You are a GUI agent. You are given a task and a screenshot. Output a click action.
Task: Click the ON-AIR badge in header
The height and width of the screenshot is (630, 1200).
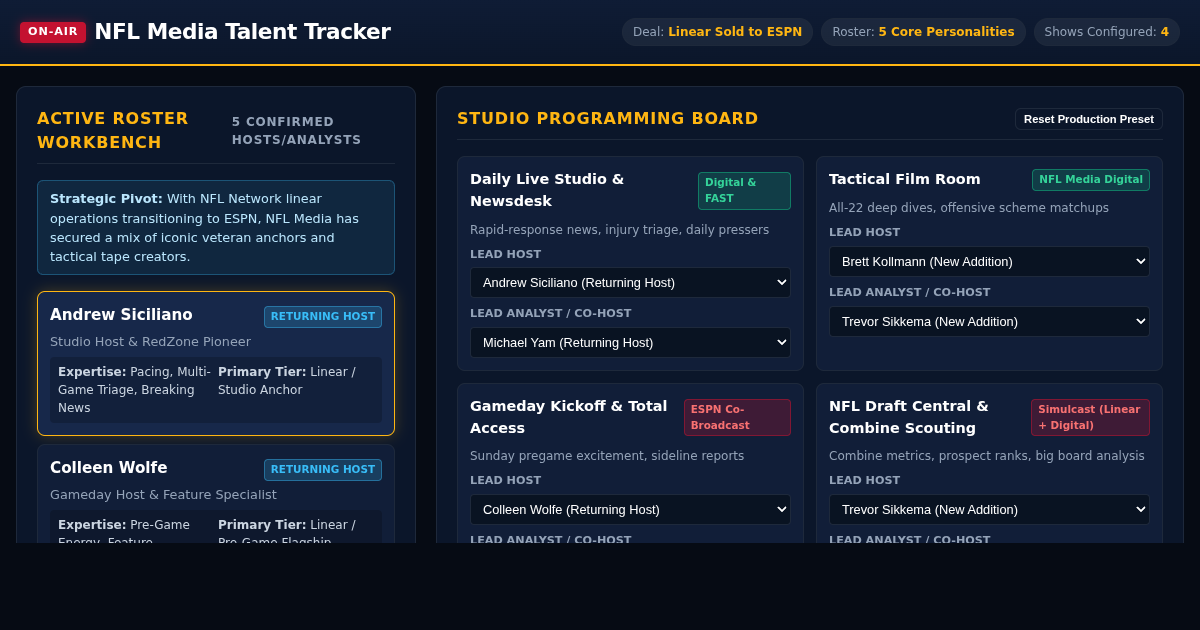[x=53, y=32]
